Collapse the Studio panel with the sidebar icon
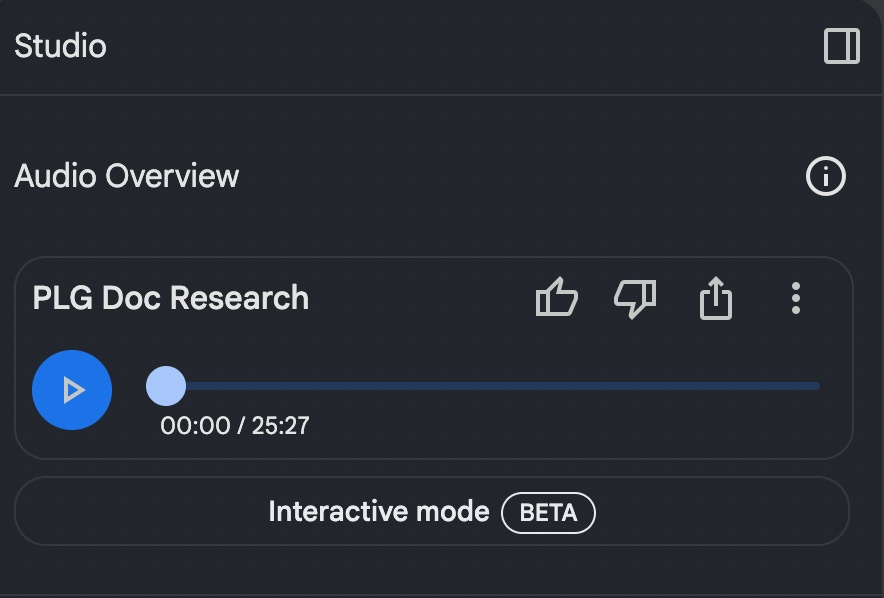Screen dimensions: 884x598 [841, 46]
